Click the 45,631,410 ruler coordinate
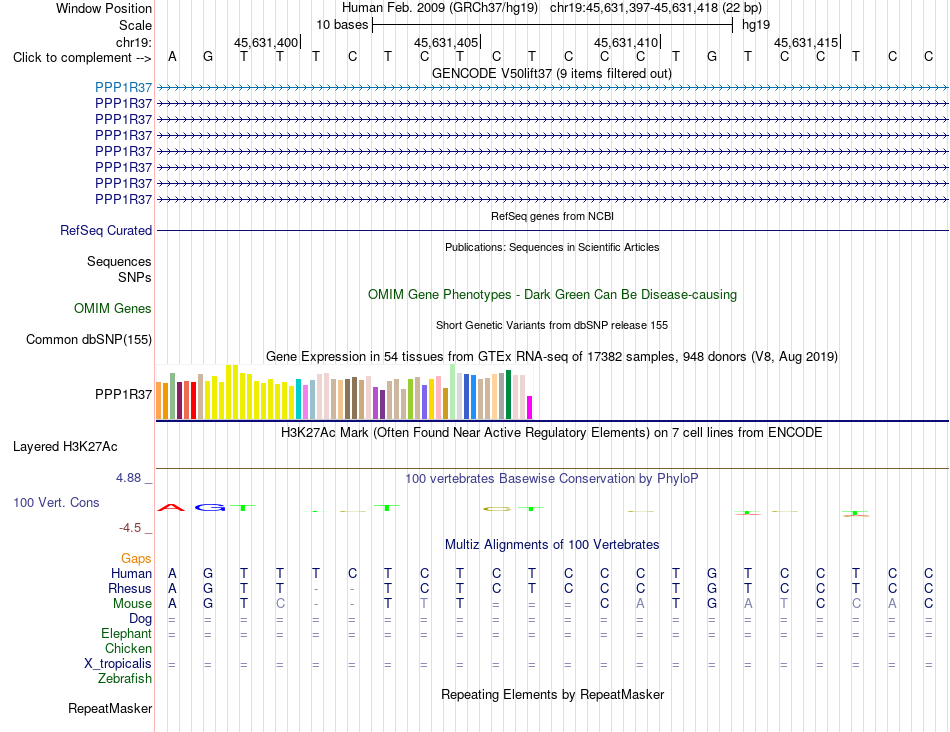This screenshot has height=732, width=950. click(626, 42)
